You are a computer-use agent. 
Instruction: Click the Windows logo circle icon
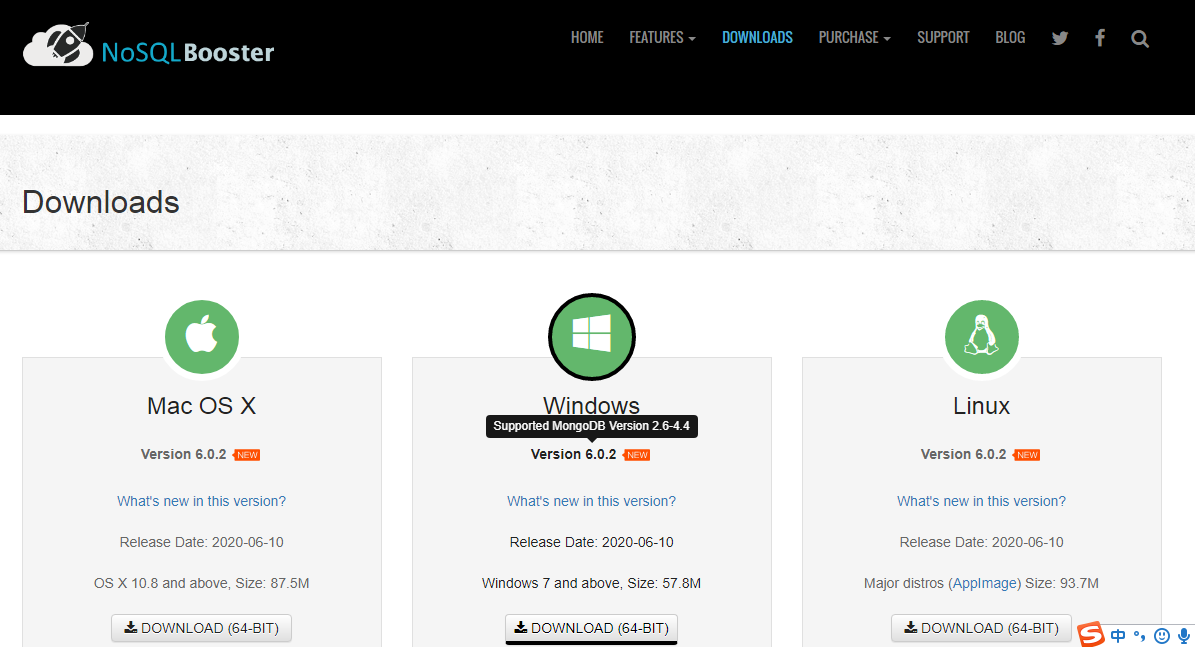pyautogui.click(x=591, y=336)
